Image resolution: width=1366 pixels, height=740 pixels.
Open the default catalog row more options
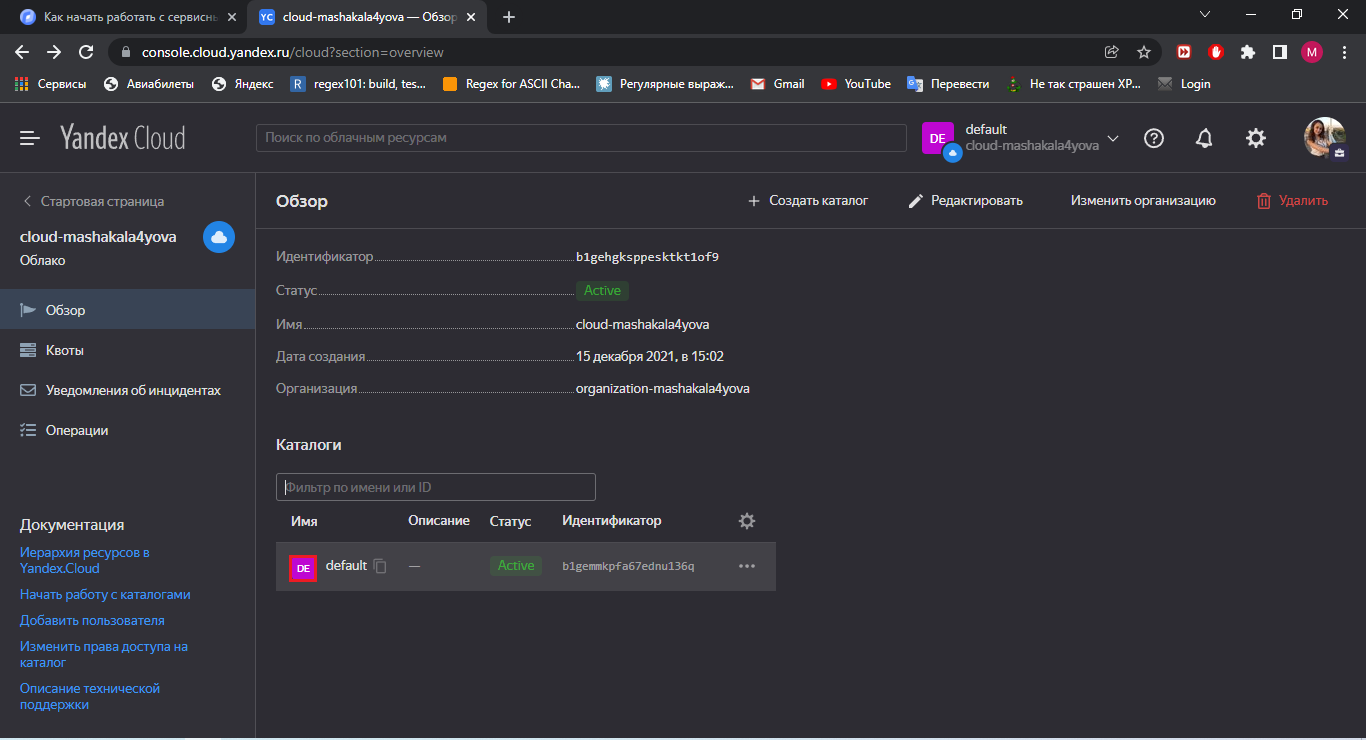point(747,566)
